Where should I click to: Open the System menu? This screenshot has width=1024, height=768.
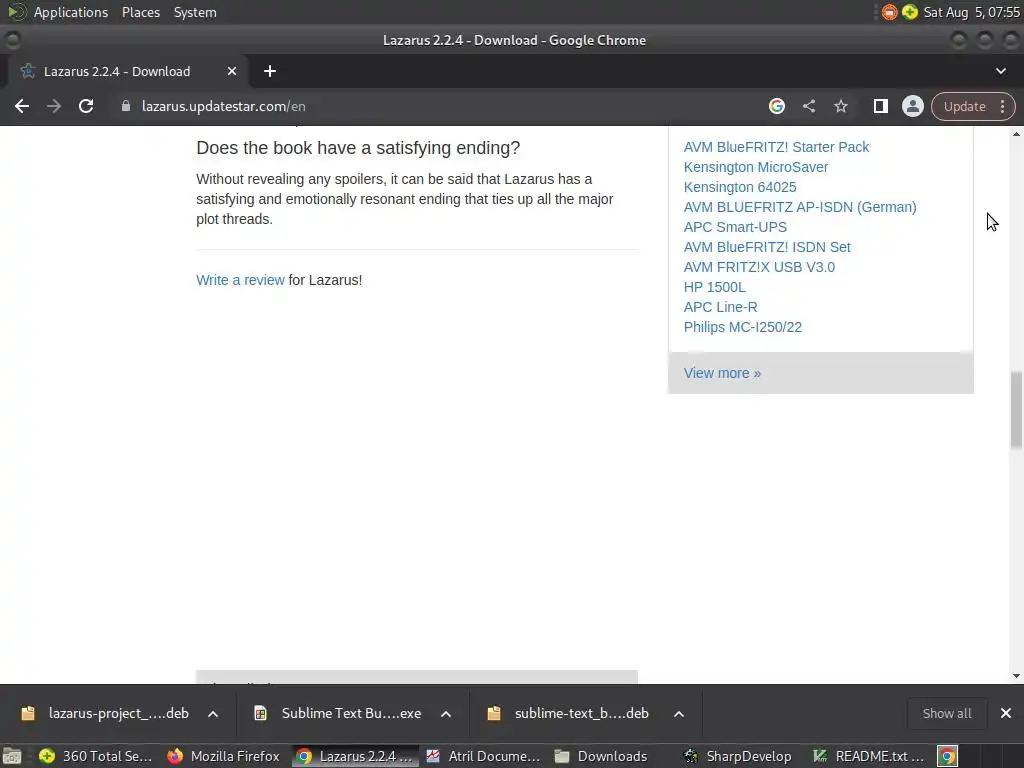195,12
